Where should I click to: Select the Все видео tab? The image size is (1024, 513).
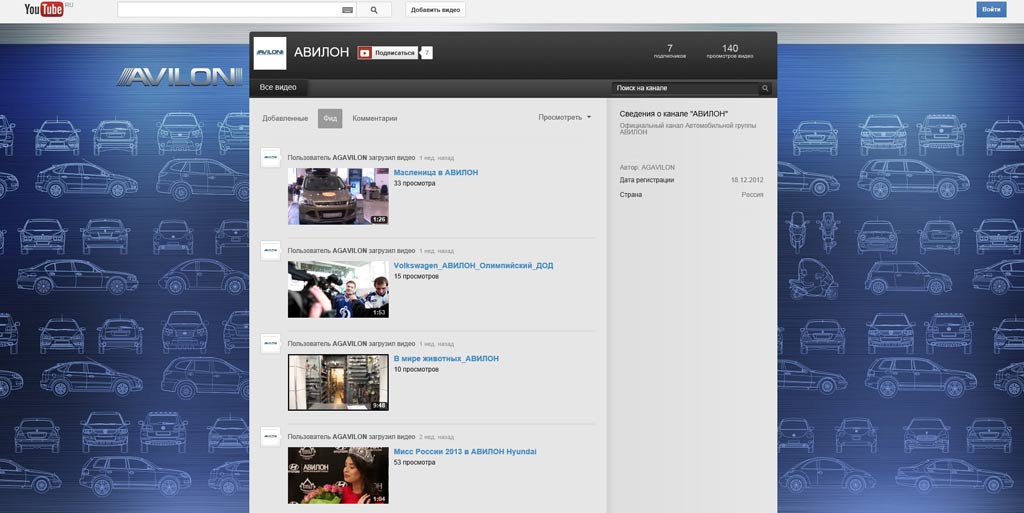tap(278, 87)
